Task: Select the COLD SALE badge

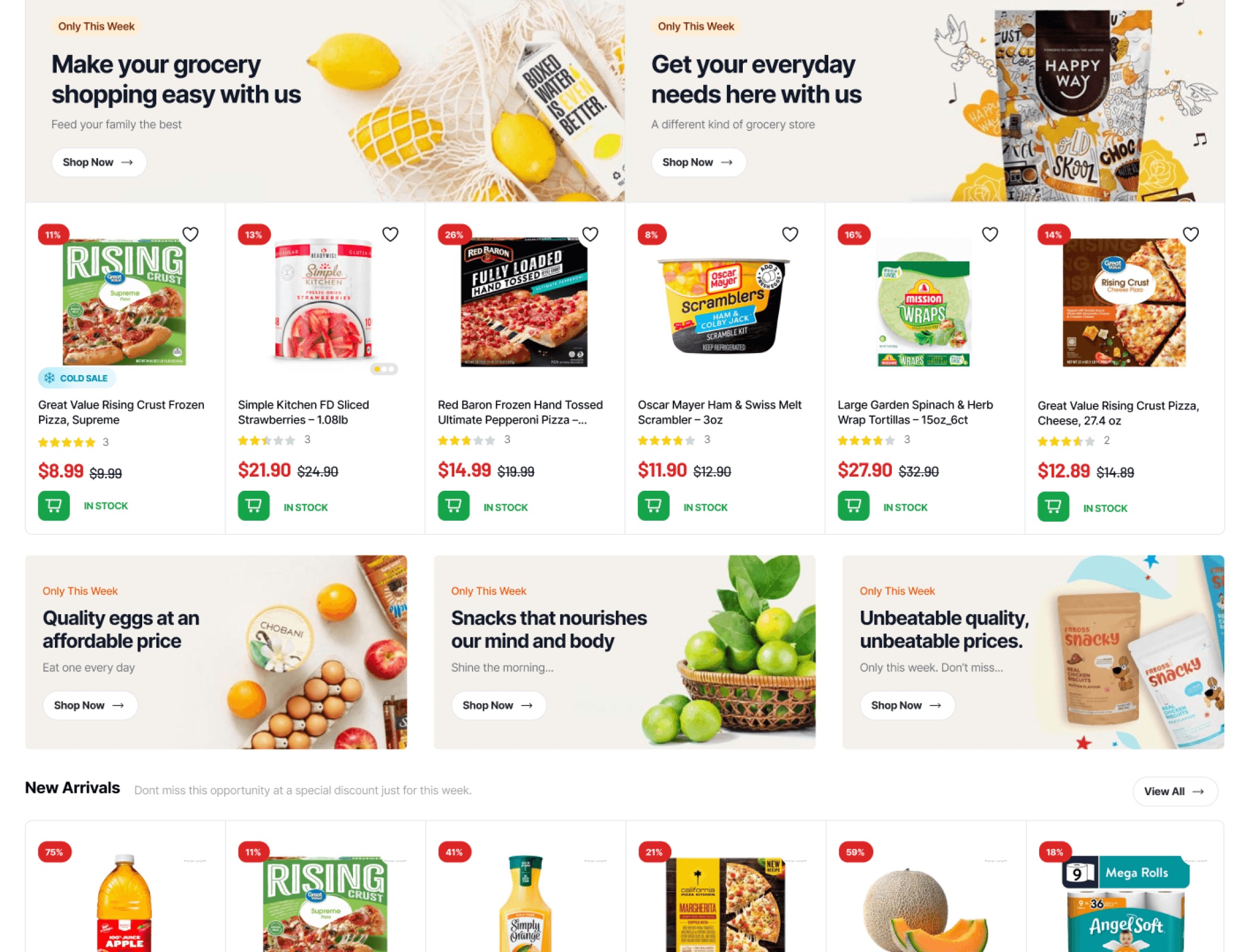Action: [76, 378]
